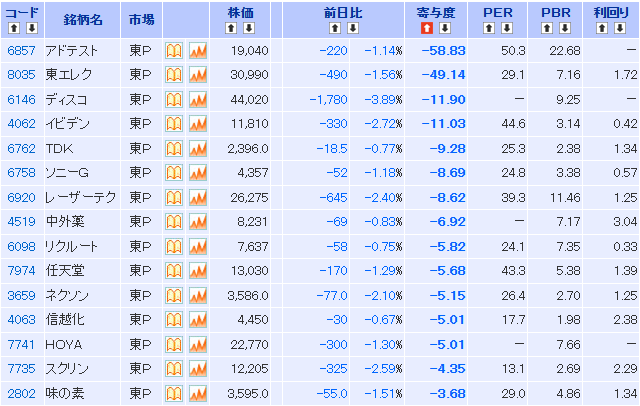Viewport: 640px width, 406px height.
Task: Click the highlighted 寄与度 ascending sort arrow
Action: (x=425, y=27)
